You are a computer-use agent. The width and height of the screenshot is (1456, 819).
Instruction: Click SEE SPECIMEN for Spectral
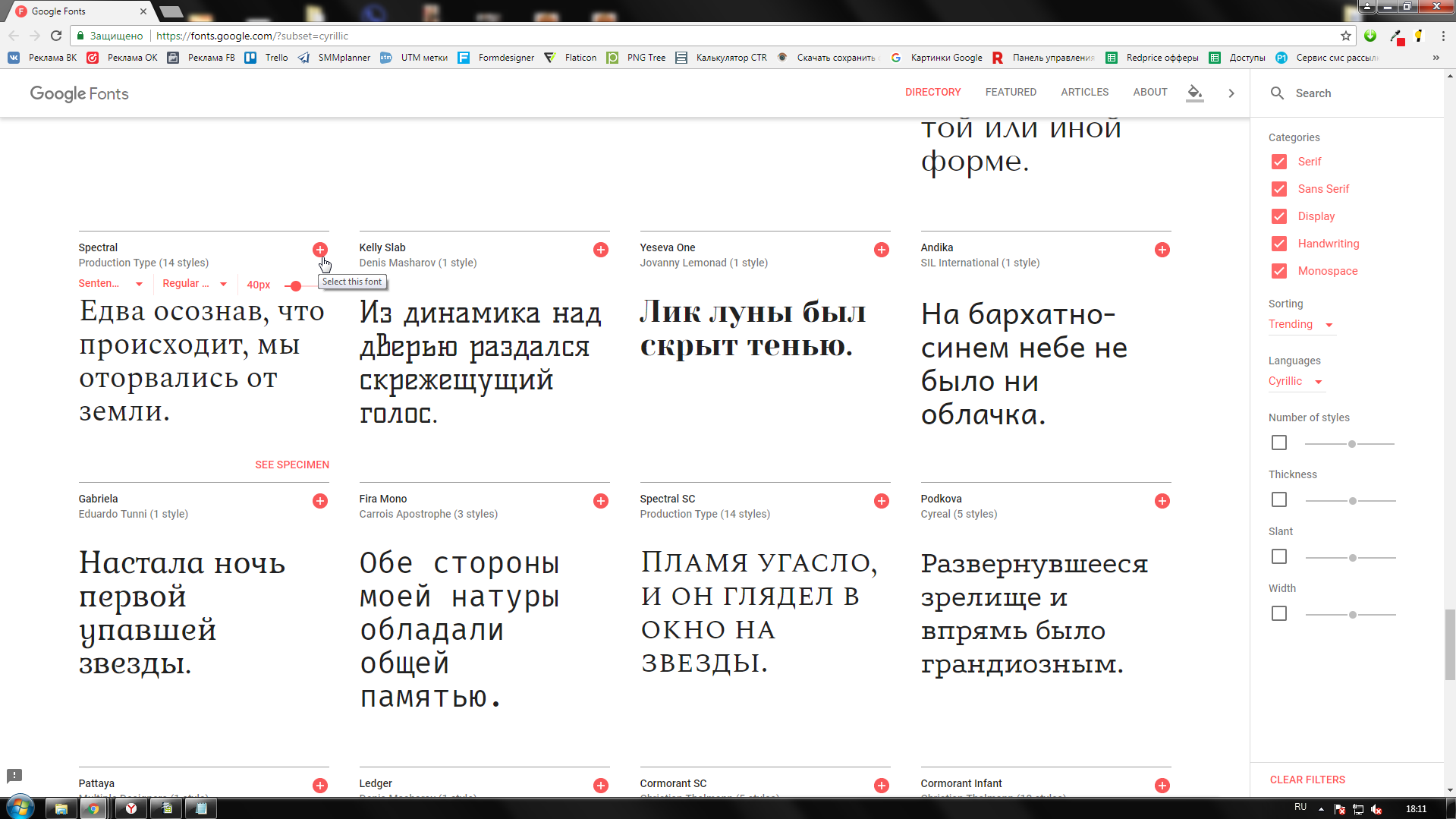pyautogui.click(x=292, y=465)
